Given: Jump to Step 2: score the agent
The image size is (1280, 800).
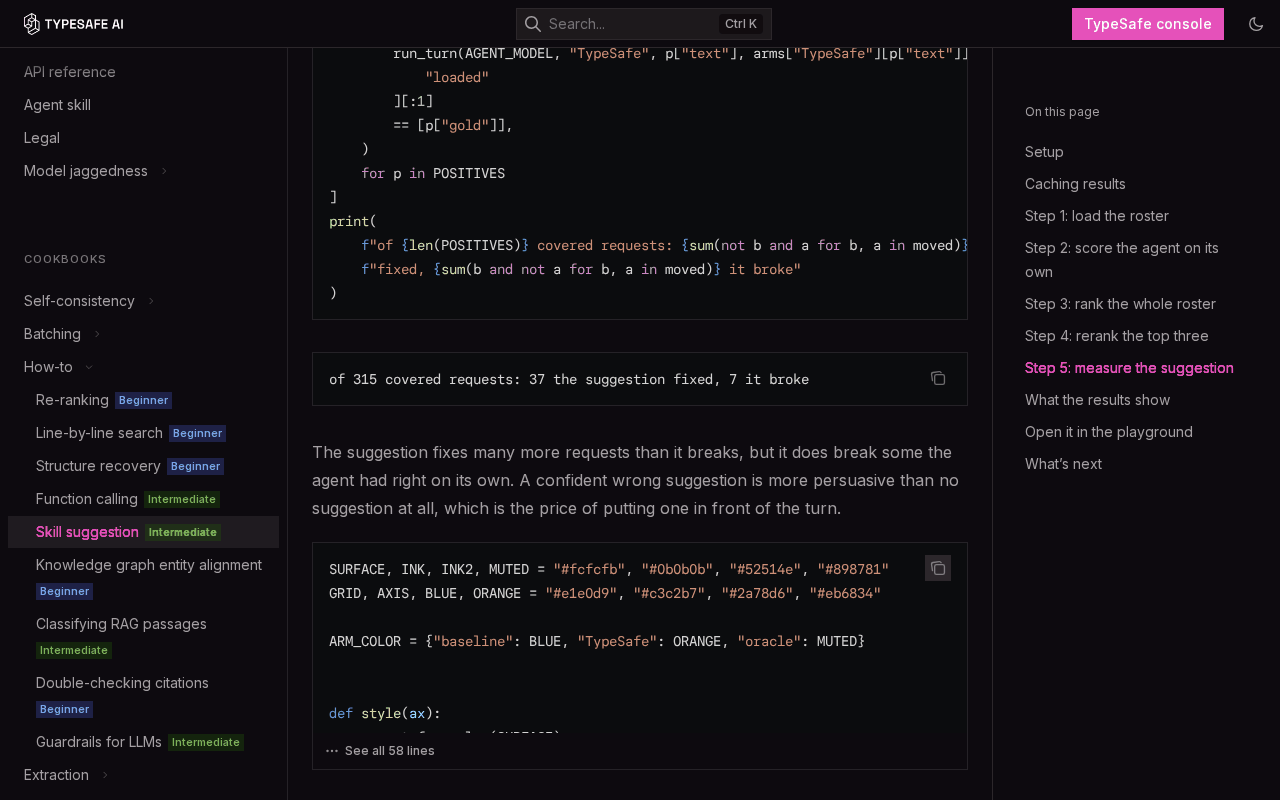Looking at the screenshot, I should pyautogui.click(x=1122, y=260).
